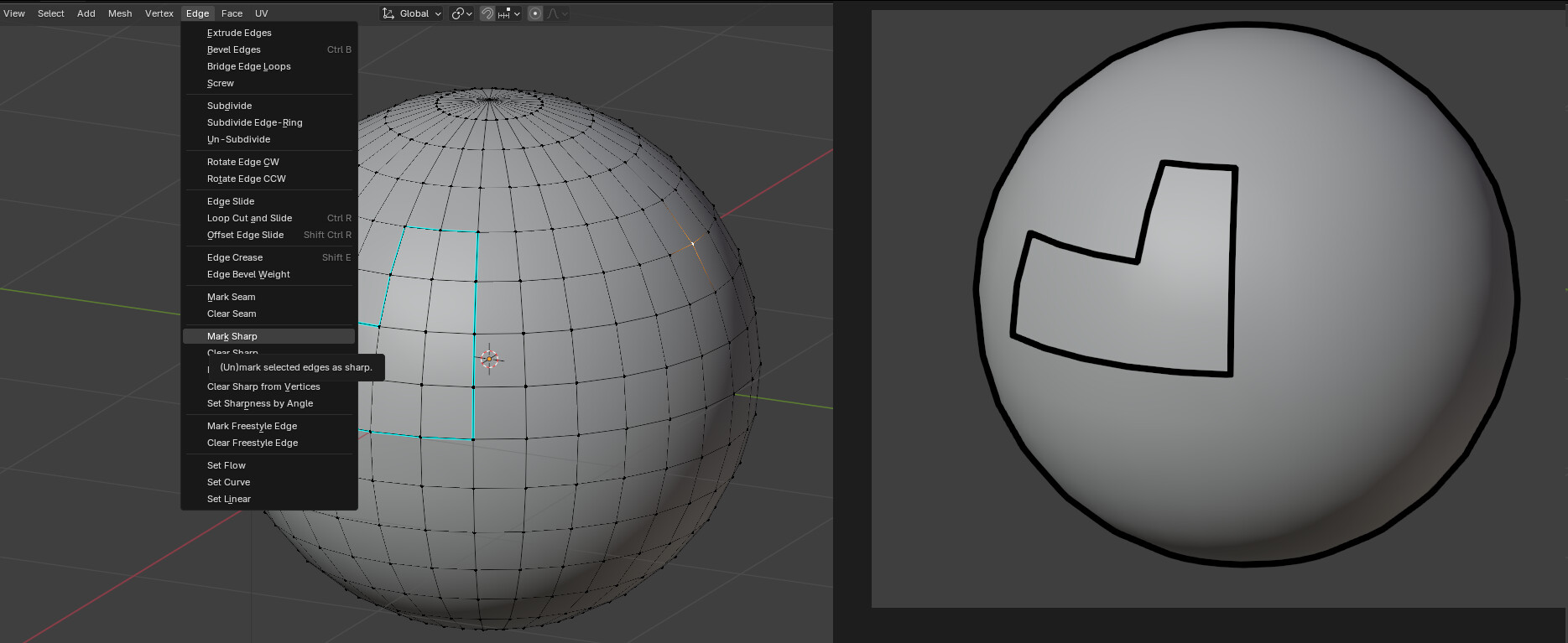Viewport: 1568px width, 643px height.
Task: Open the Face menu
Action: [232, 13]
